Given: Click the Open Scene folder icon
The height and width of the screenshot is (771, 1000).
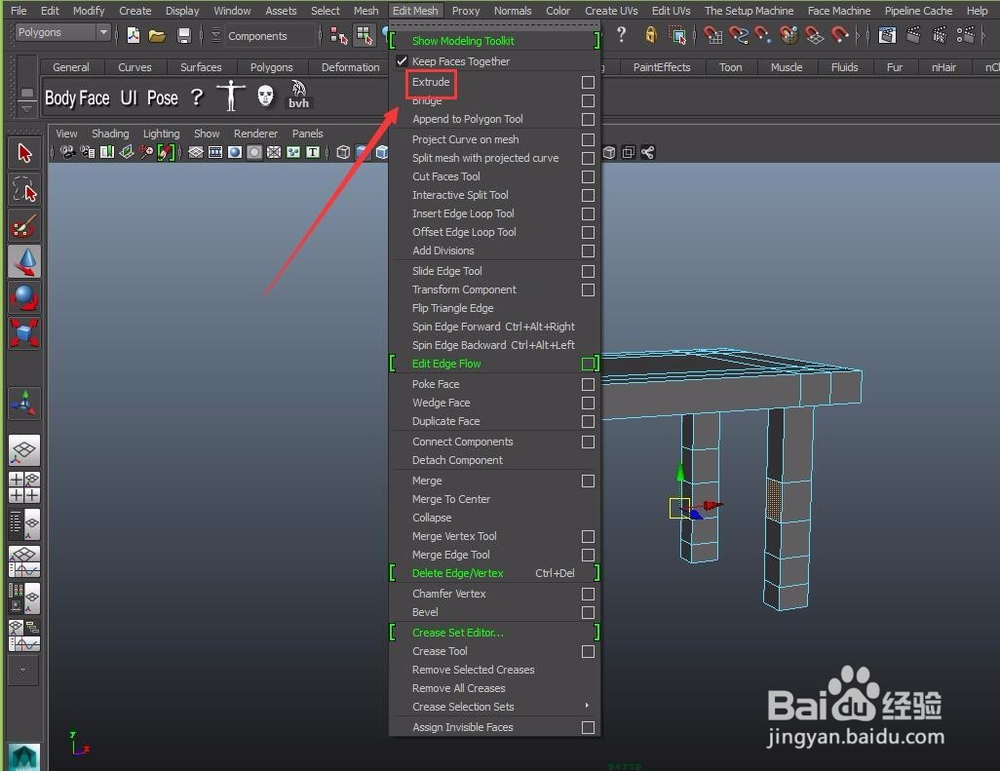Looking at the screenshot, I should [158, 36].
